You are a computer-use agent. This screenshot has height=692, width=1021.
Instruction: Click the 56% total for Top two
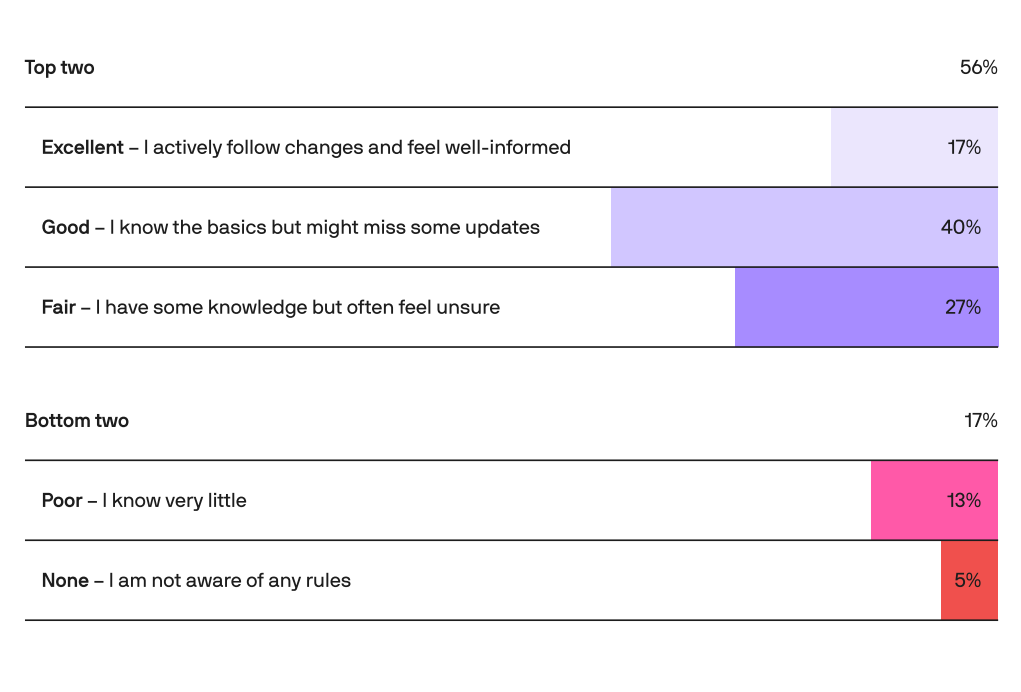[978, 68]
